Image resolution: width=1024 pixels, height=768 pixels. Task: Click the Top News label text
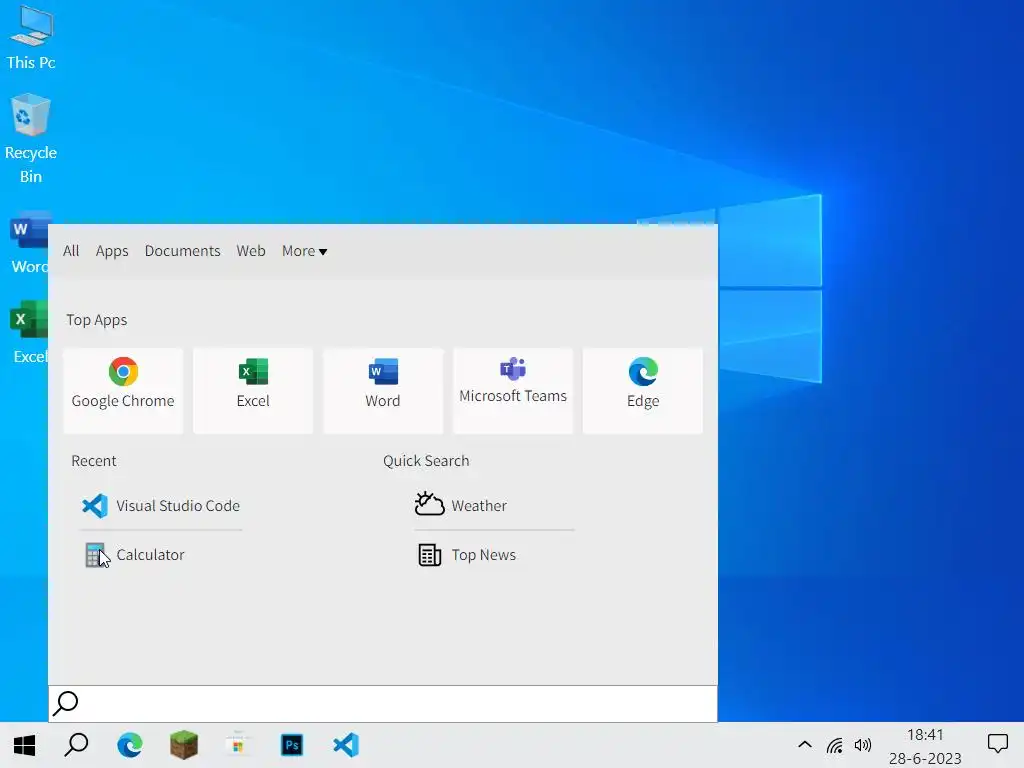(x=483, y=554)
